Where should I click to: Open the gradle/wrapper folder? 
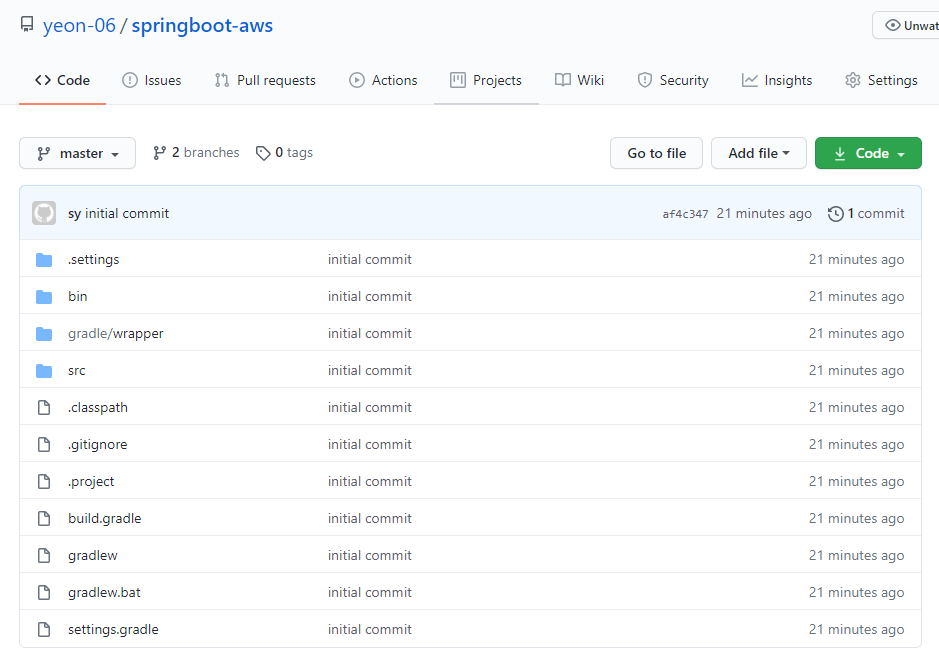tap(116, 334)
